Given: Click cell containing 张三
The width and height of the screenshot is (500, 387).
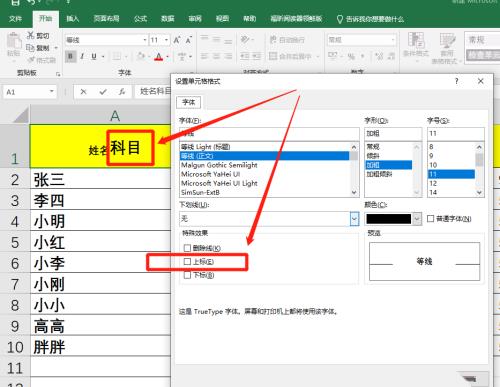Looking at the screenshot, I should pyautogui.click(x=100, y=179).
